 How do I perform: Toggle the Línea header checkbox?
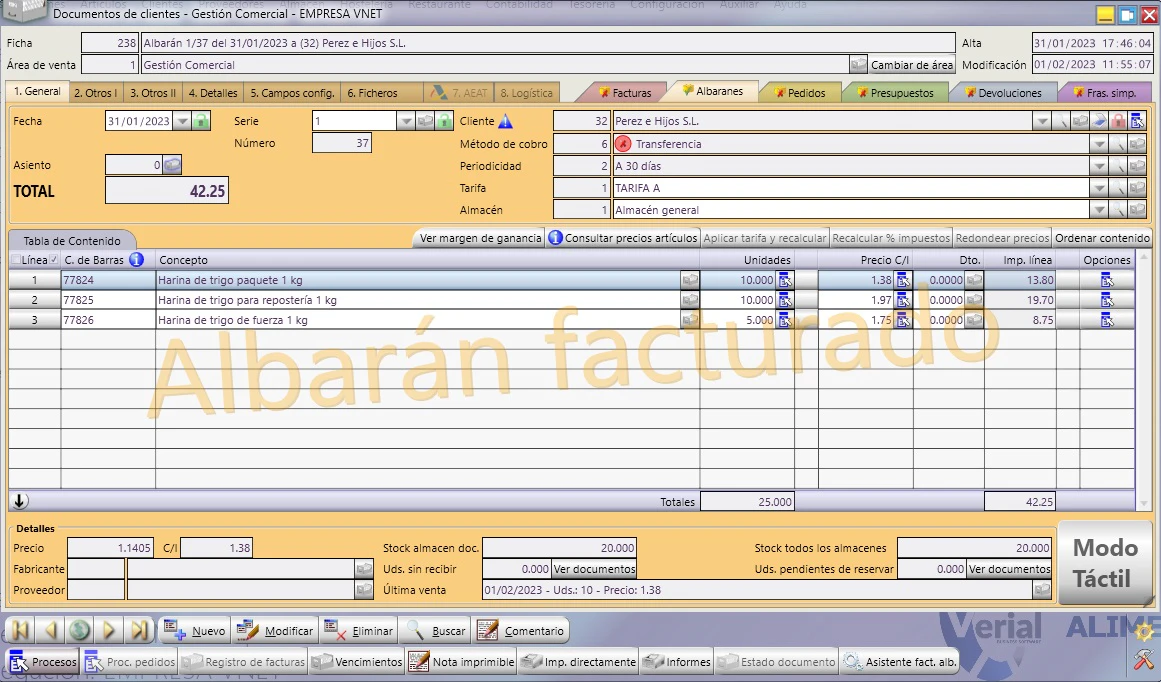pyautogui.click(x=16, y=260)
